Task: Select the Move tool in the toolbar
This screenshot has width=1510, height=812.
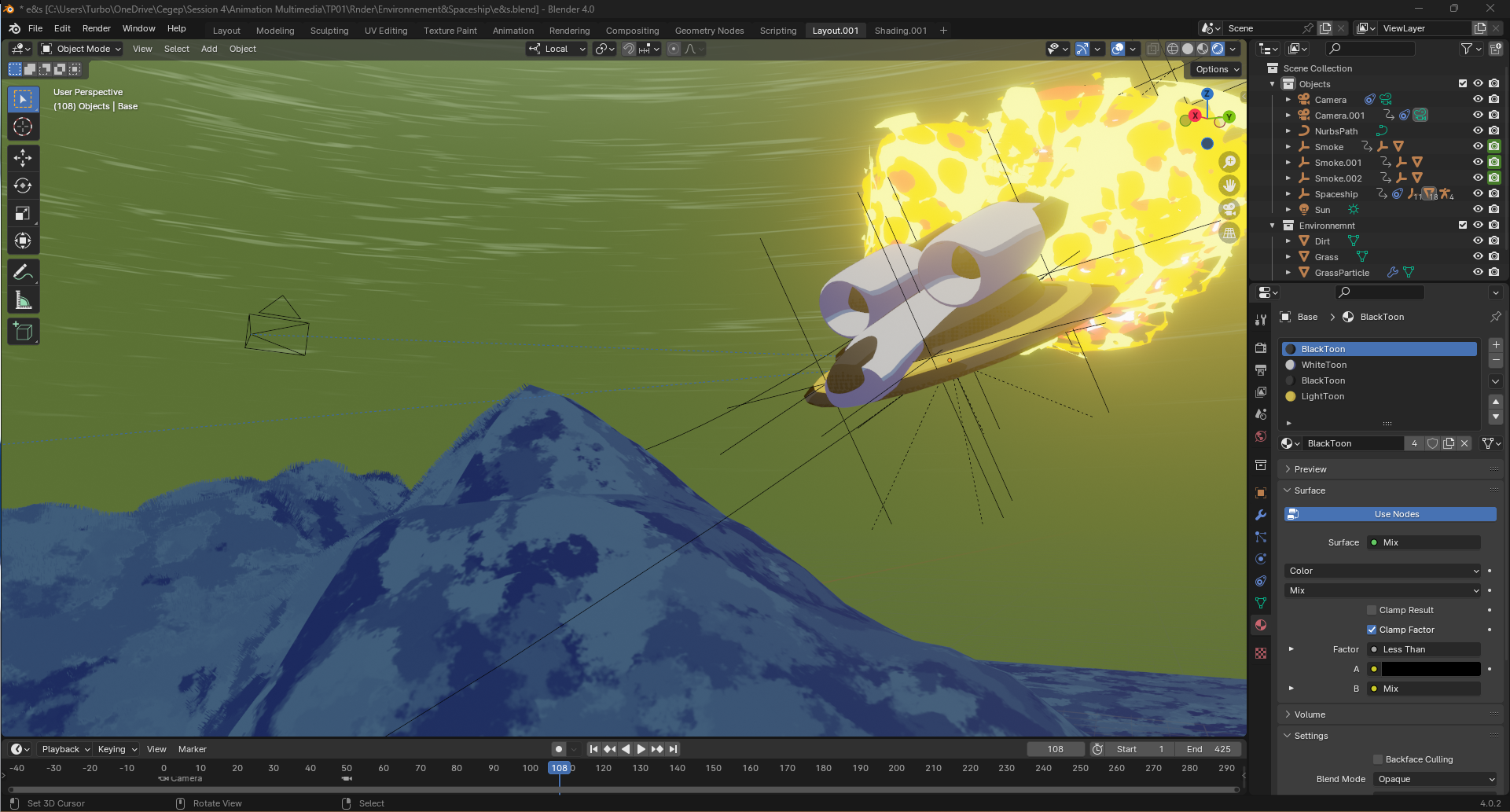Action: [x=23, y=158]
